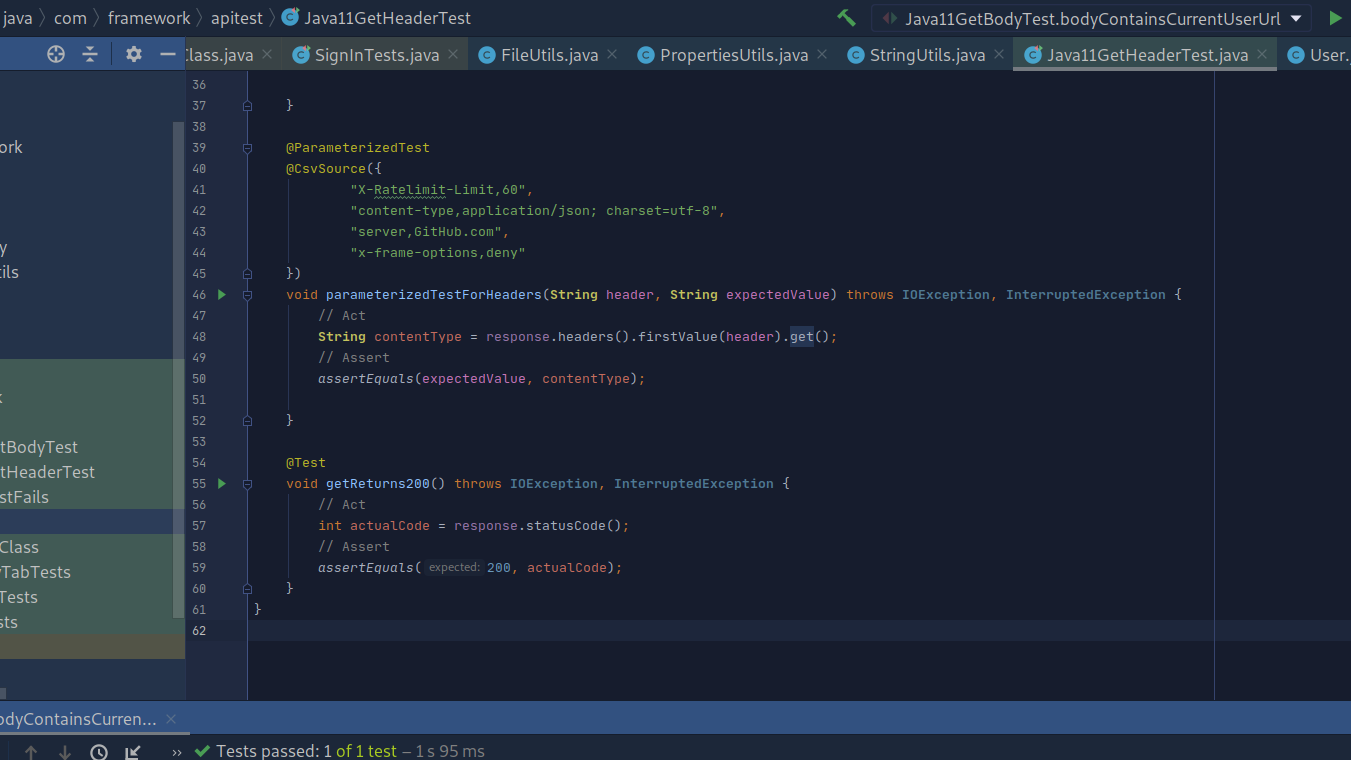Close the partially visible Class.java tab

pyautogui.click(x=267, y=55)
